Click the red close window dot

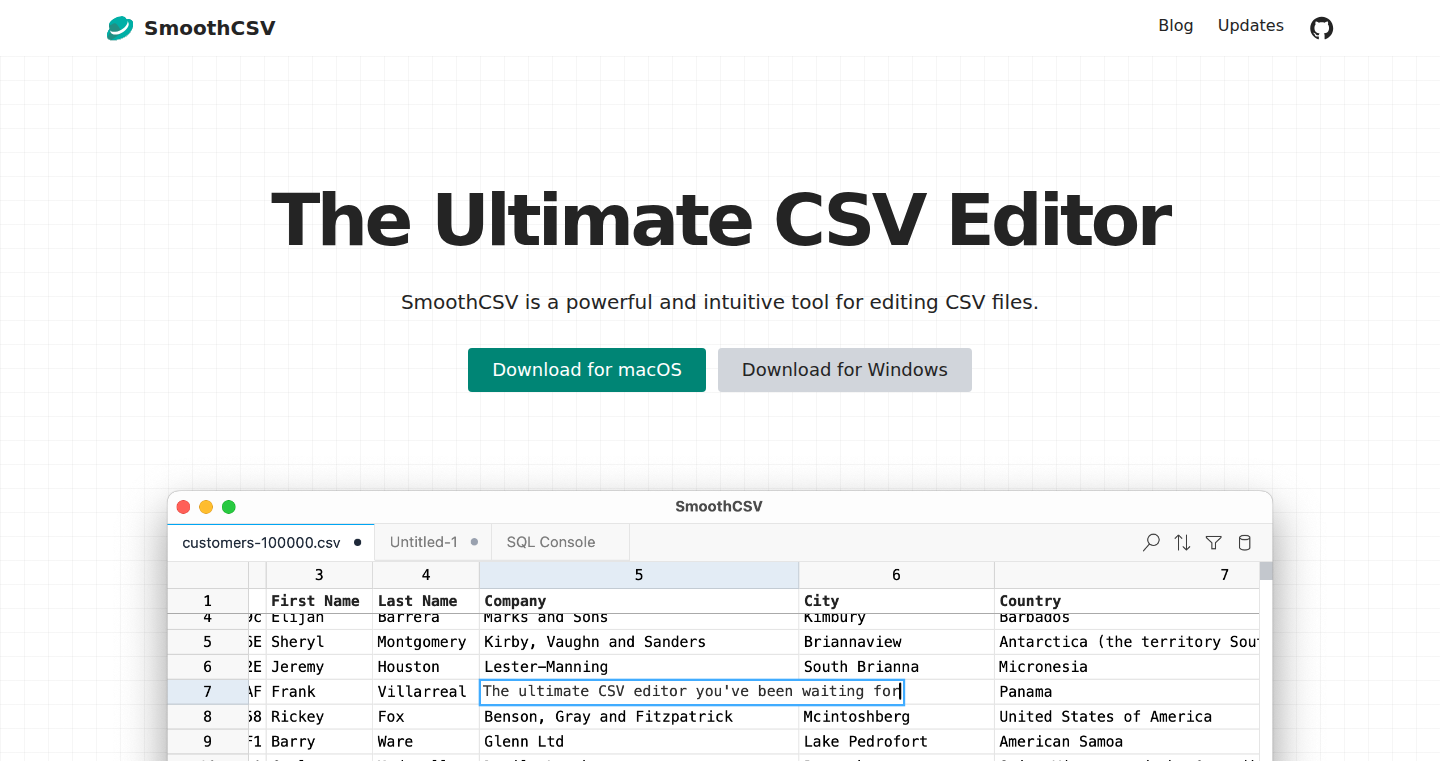click(x=183, y=507)
